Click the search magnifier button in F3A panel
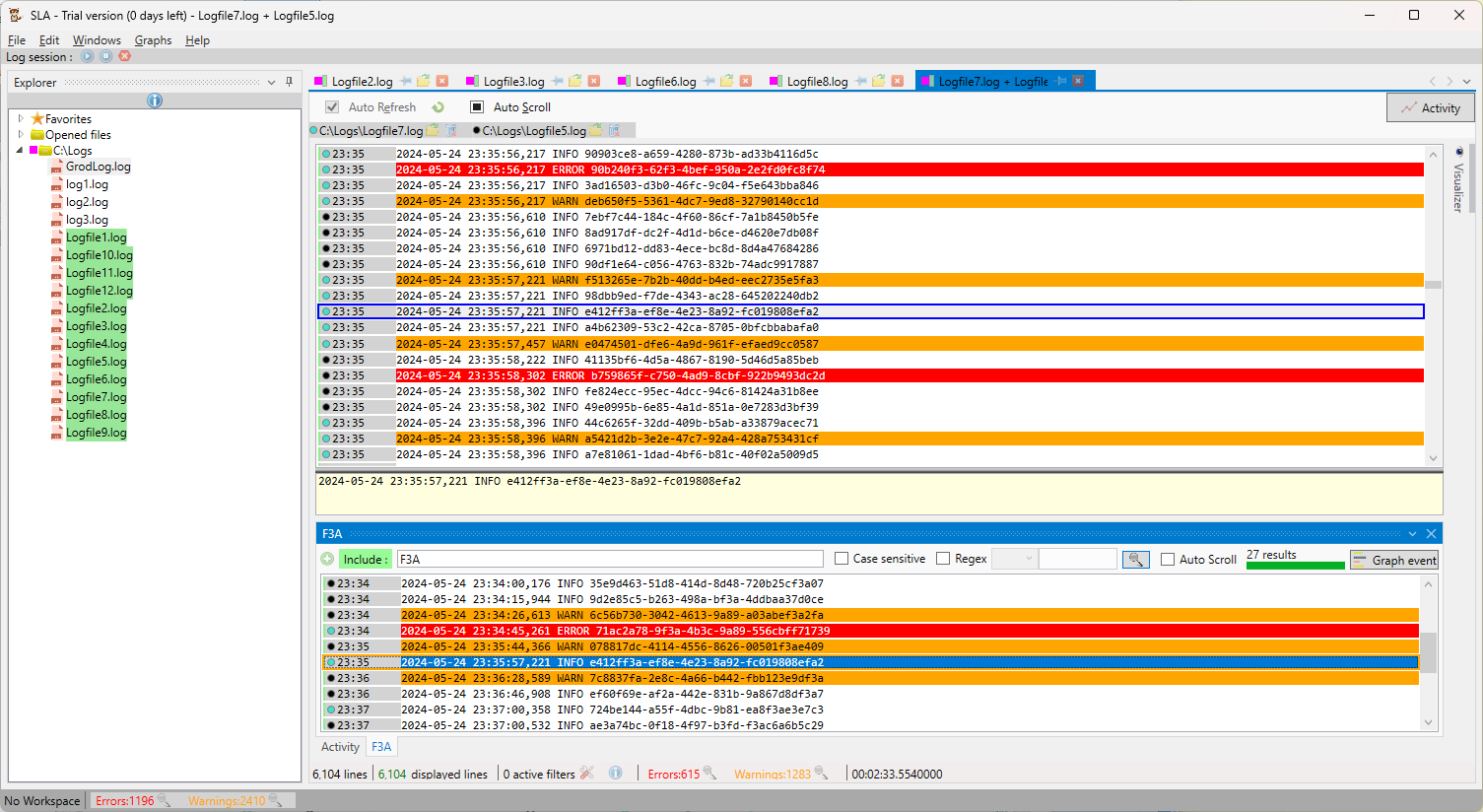 pyautogui.click(x=1135, y=560)
